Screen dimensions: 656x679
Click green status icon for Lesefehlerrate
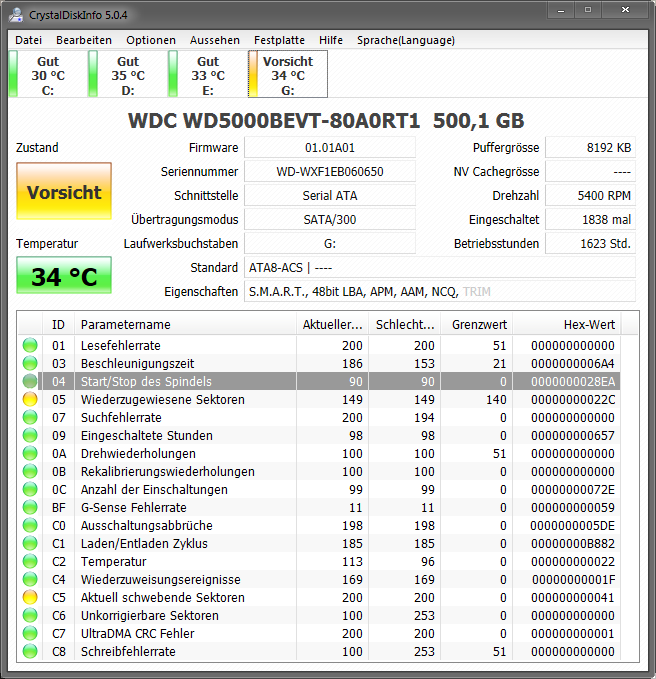30,345
